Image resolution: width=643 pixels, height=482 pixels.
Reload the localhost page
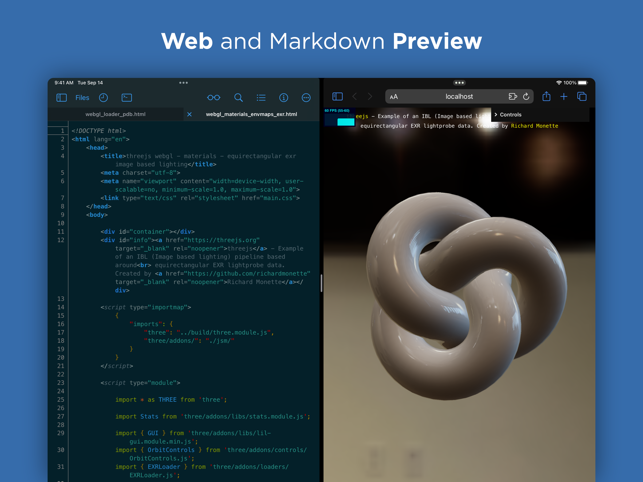(526, 96)
